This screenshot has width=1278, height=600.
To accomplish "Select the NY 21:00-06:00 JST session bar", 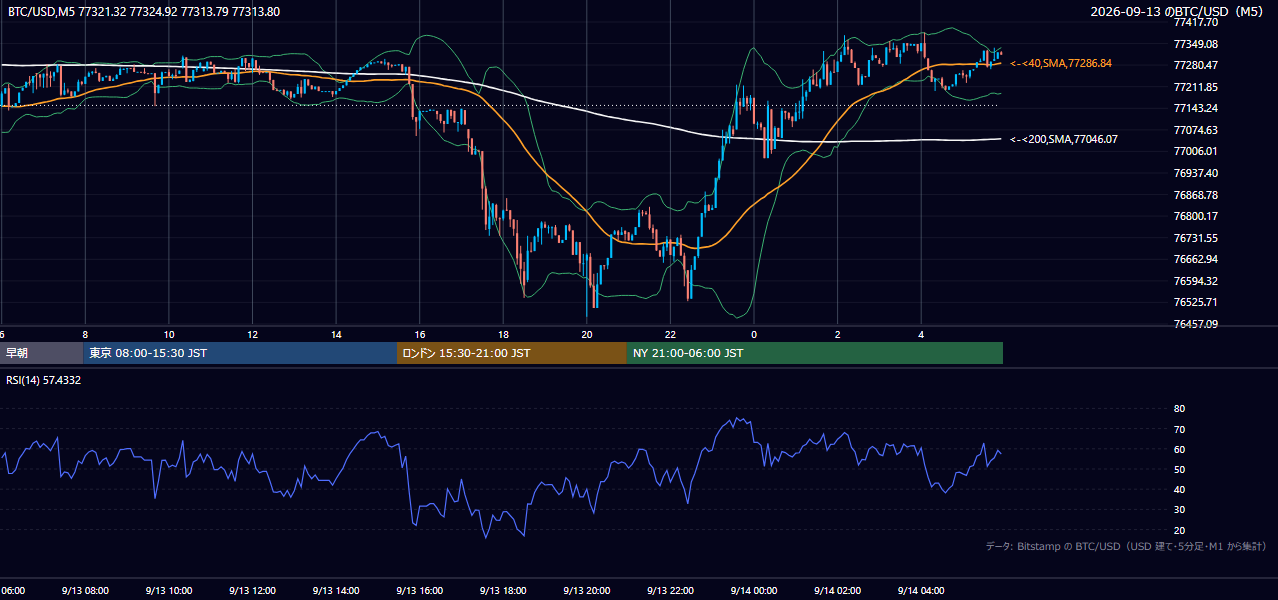I will [815, 353].
